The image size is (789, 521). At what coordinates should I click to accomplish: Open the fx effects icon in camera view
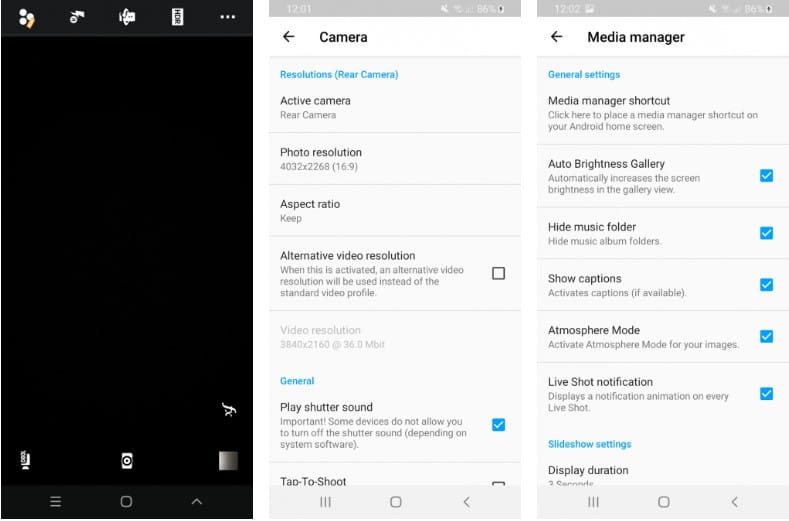click(x=229, y=410)
